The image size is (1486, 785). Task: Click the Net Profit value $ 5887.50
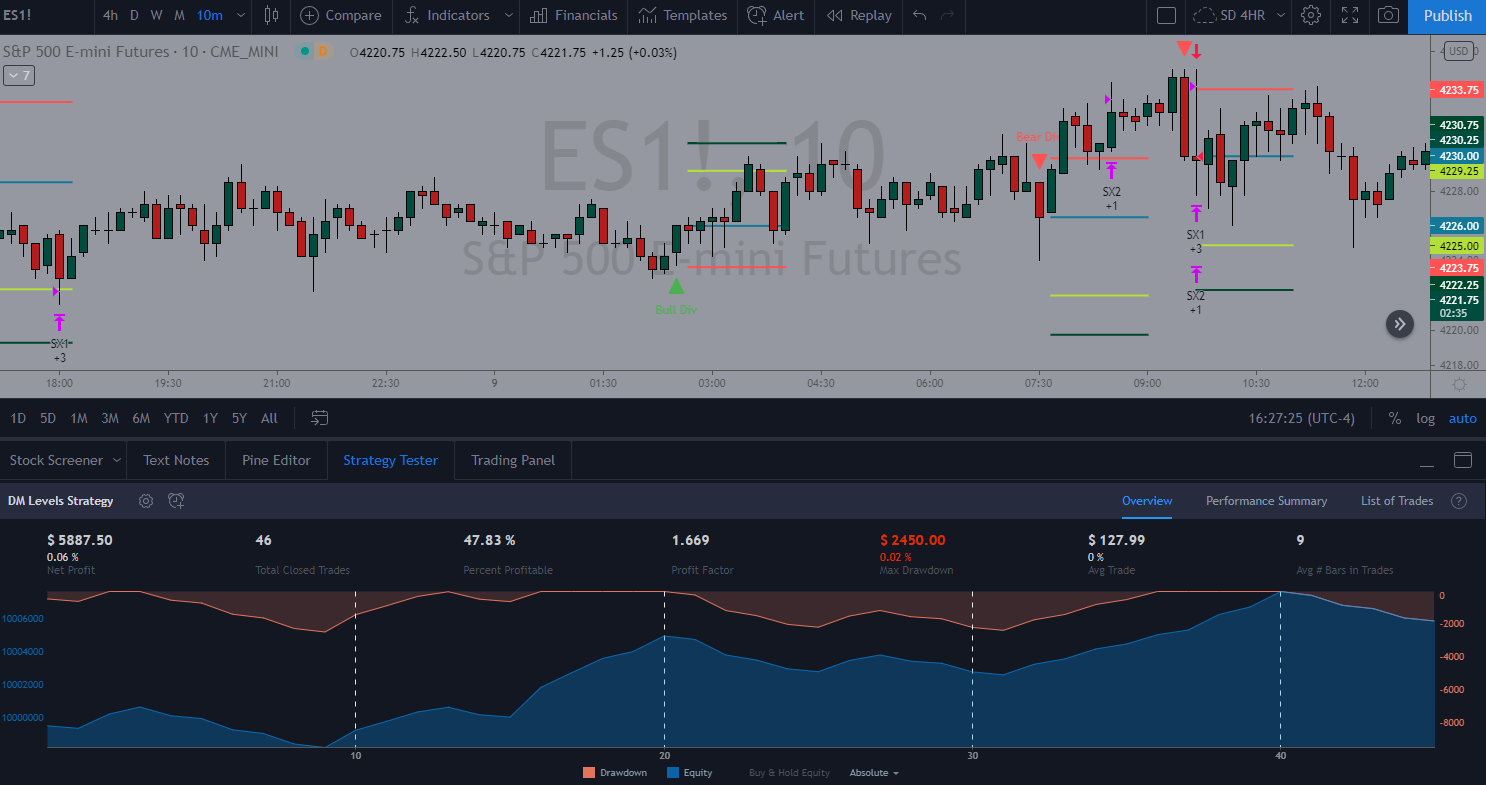coord(80,540)
